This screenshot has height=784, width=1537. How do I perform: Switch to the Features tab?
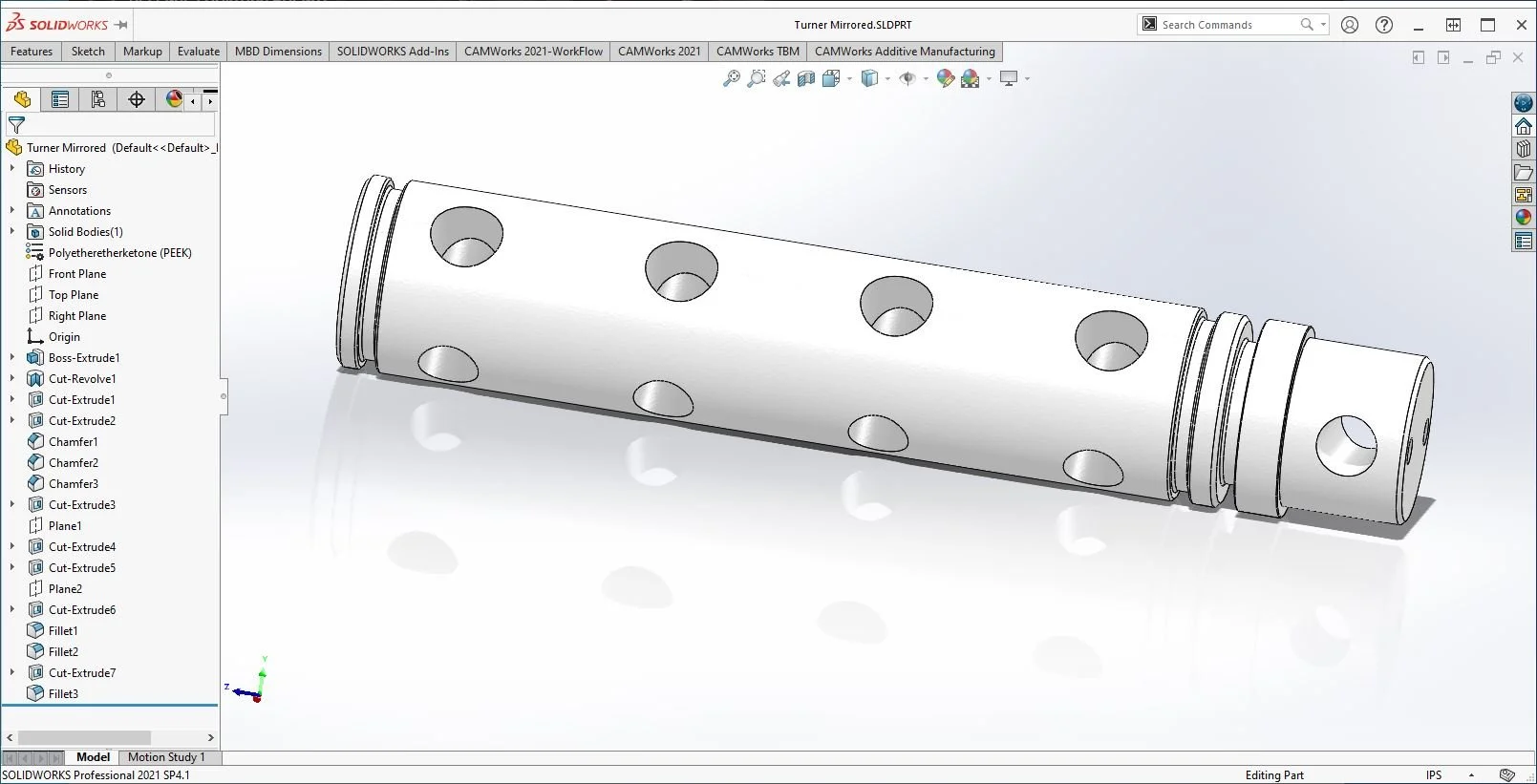click(32, 52)
